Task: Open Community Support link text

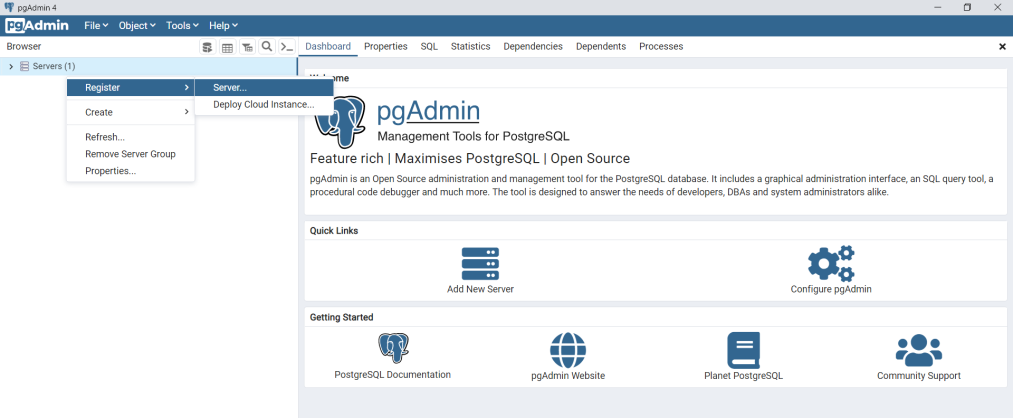Action: pos(919,376)
